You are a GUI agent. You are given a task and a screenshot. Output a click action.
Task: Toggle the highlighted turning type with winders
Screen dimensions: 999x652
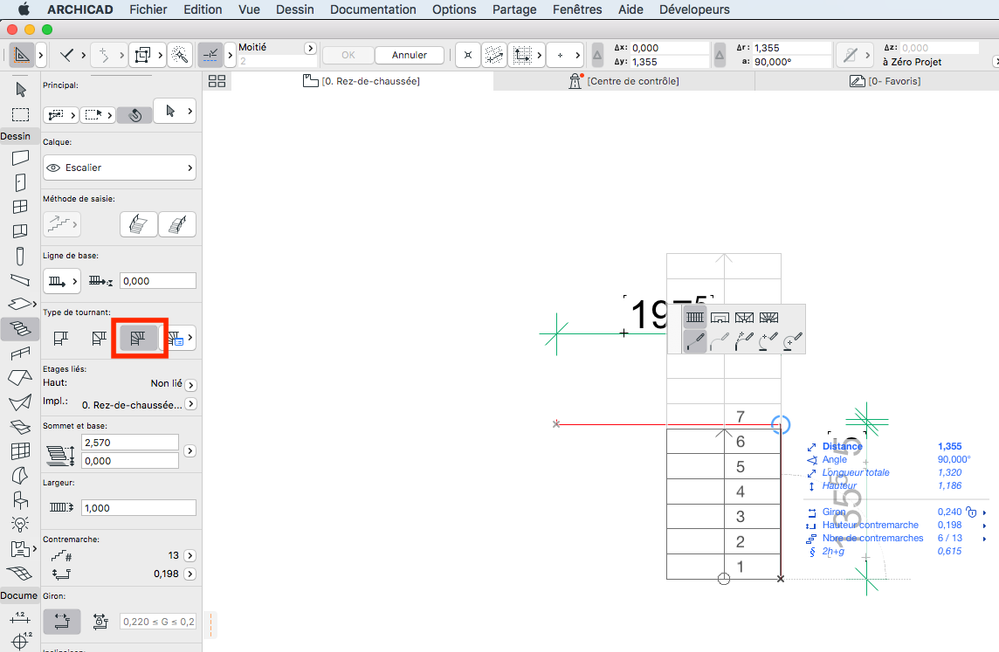tap(138, 338)
